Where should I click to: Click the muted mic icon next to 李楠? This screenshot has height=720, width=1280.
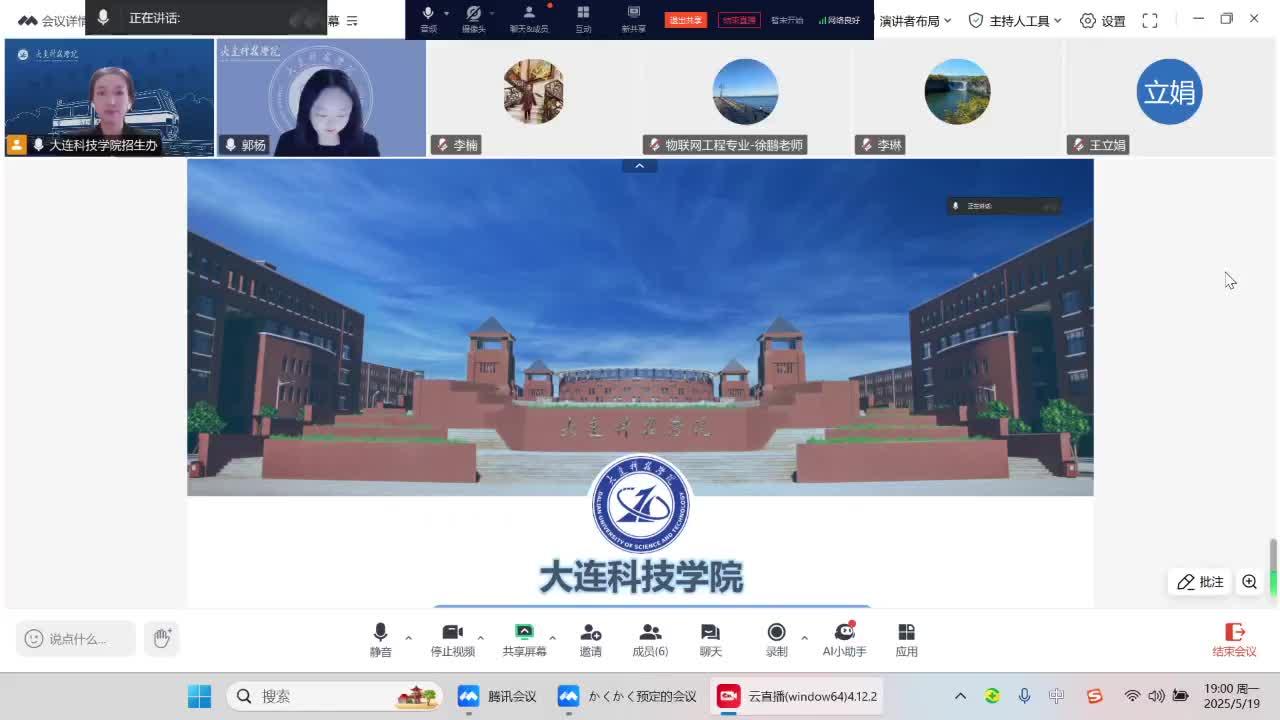(443, 145)
